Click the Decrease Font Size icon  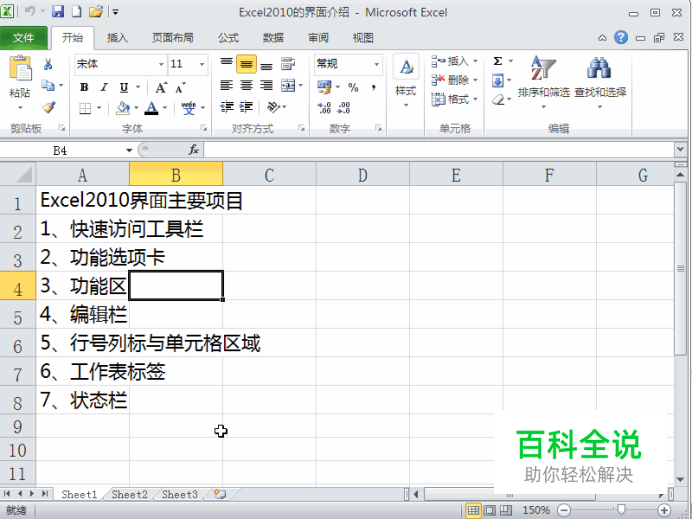tap(180, 87)
